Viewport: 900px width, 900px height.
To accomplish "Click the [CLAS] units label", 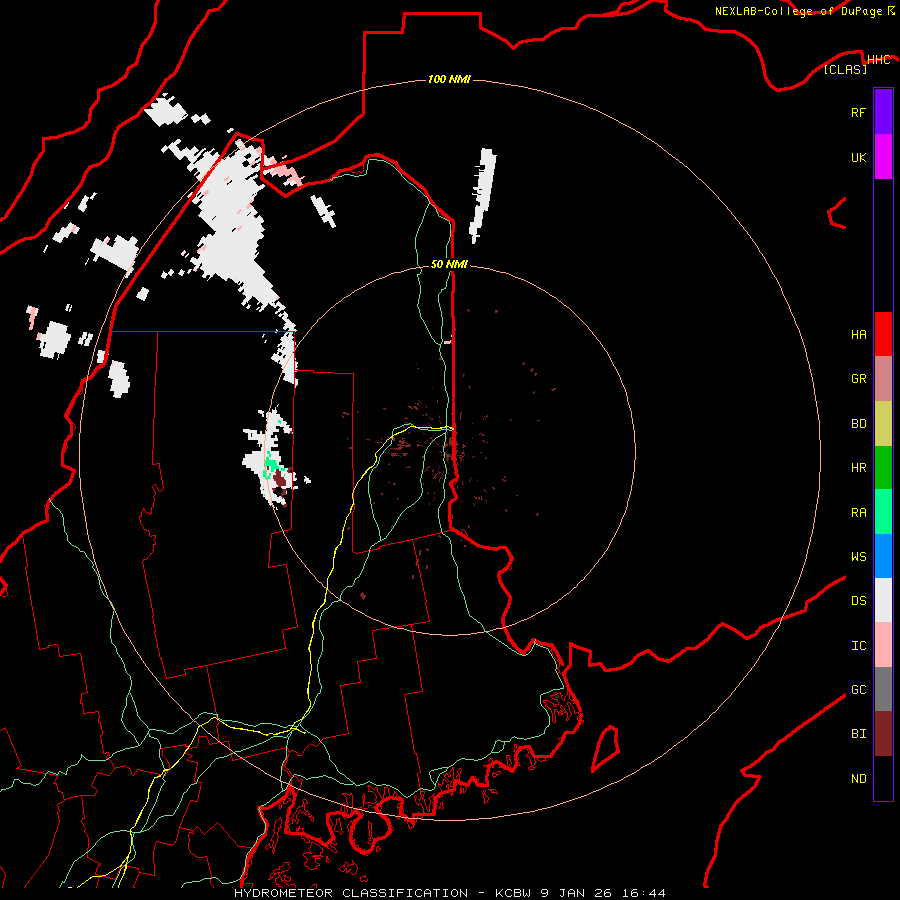I will pos(845,69).
